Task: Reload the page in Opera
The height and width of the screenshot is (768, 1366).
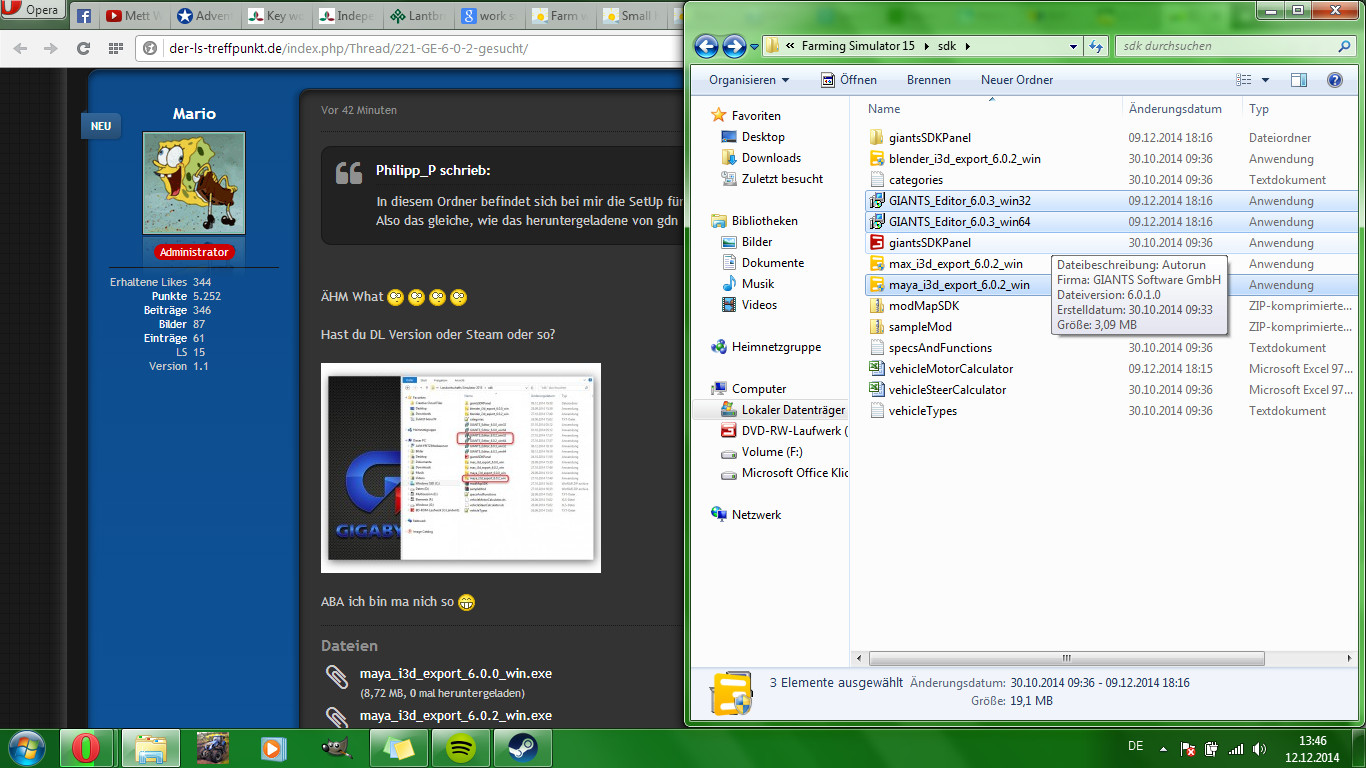Action: pos(83,48)
